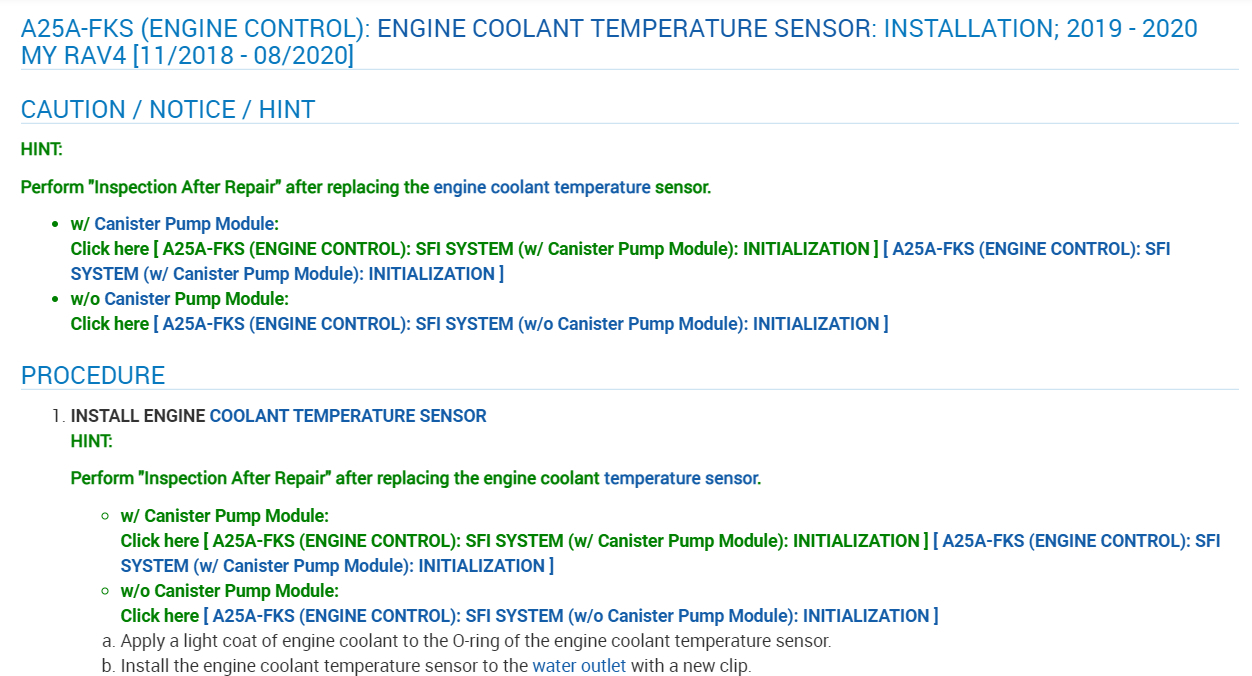
Task: Open the blue "engine coolant temperature" link in the top hint sentence
Action: [541, 187]
